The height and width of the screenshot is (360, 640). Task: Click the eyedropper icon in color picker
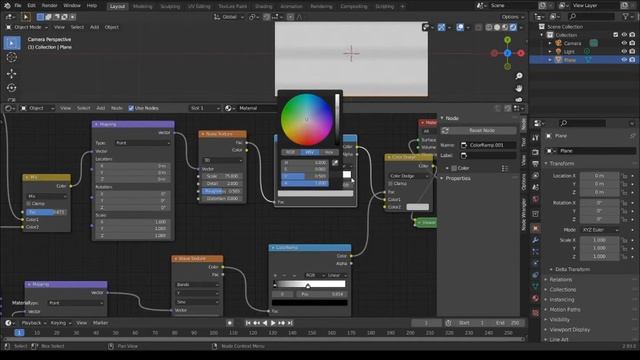pos(335,163)
